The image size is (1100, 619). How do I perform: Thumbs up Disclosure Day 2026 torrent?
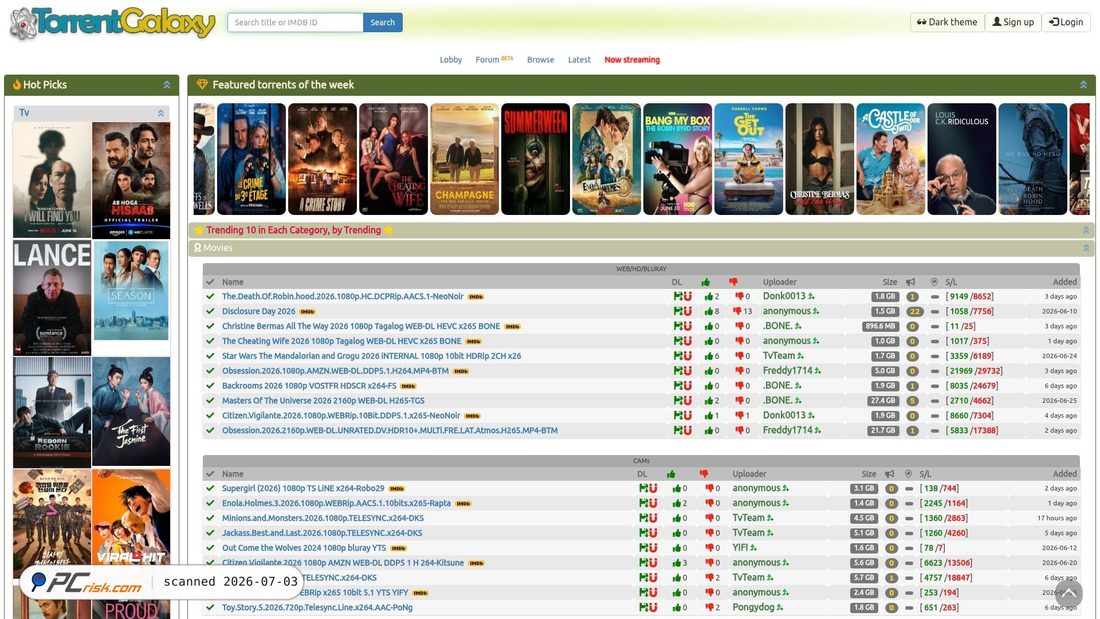pos(709,312)
